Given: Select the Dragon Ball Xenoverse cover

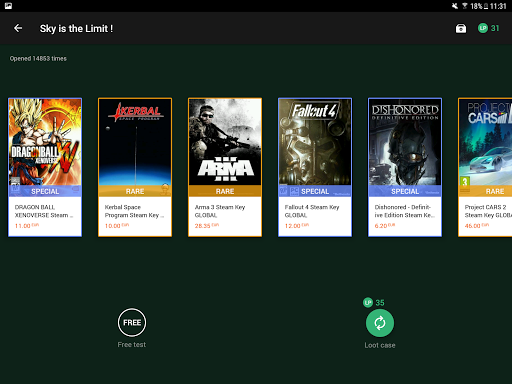Looking at the screenshot, I should (45, 142).
